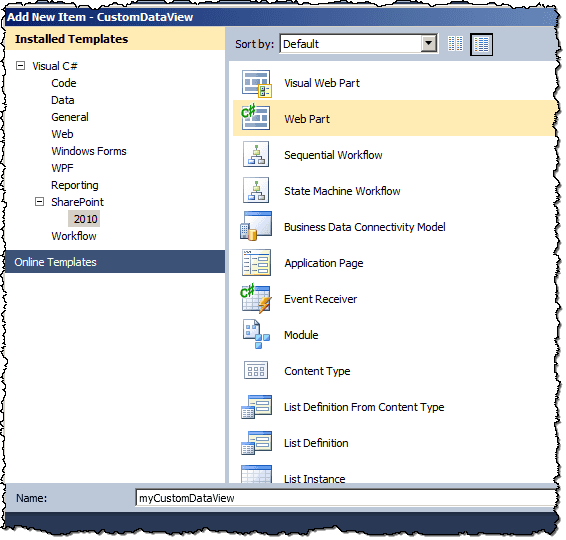Click List Definition From Content Type text
Viewport: 566px width, 540px height.
[364, 407]
